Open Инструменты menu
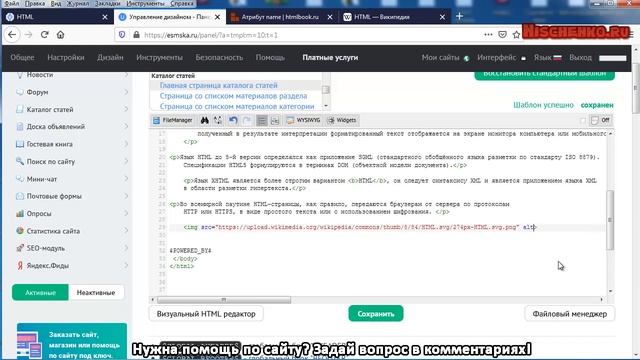The width and height of the screenshot is (640, 360). tap(159, 58)
